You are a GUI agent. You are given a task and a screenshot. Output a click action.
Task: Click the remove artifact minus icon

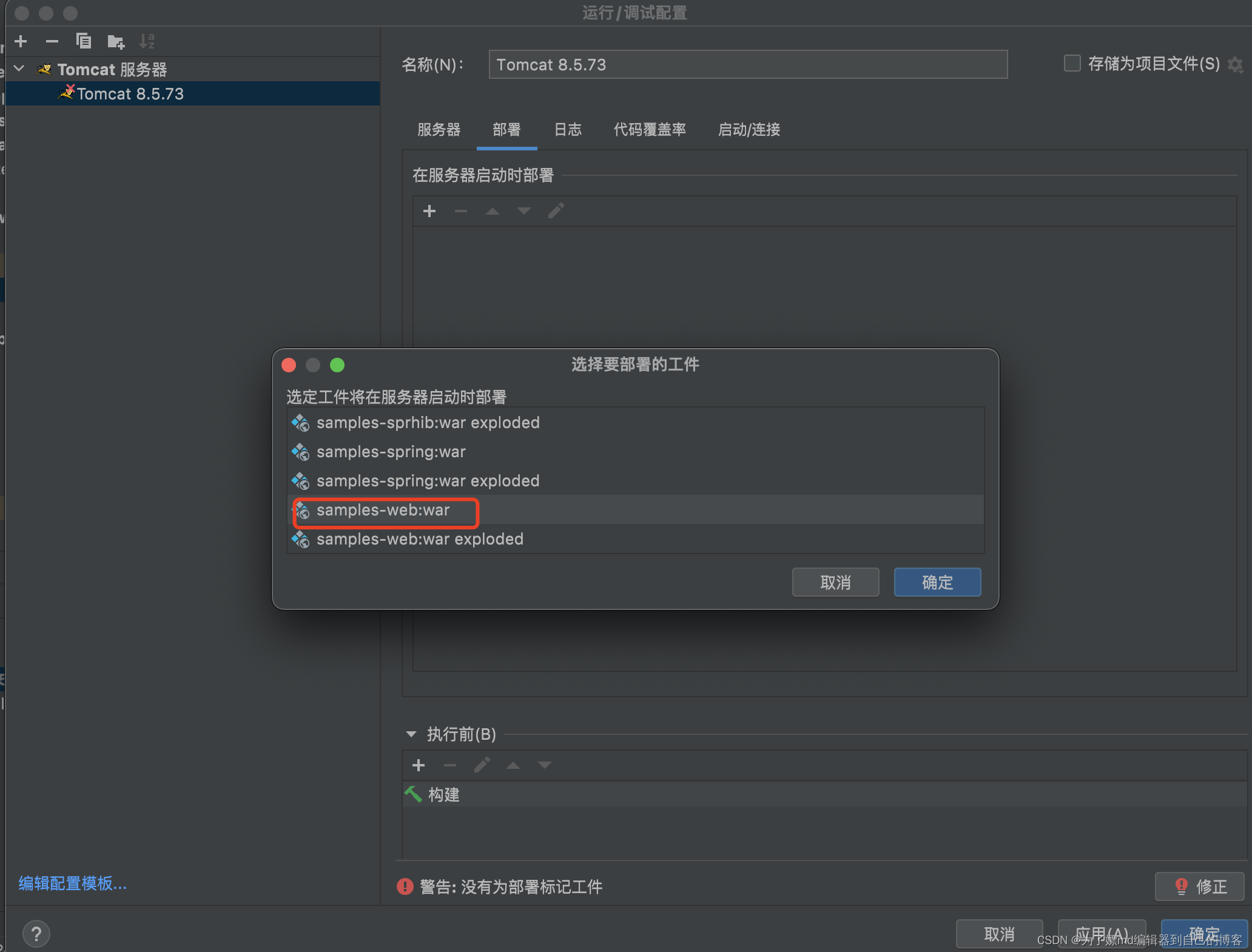pos(460,211)
